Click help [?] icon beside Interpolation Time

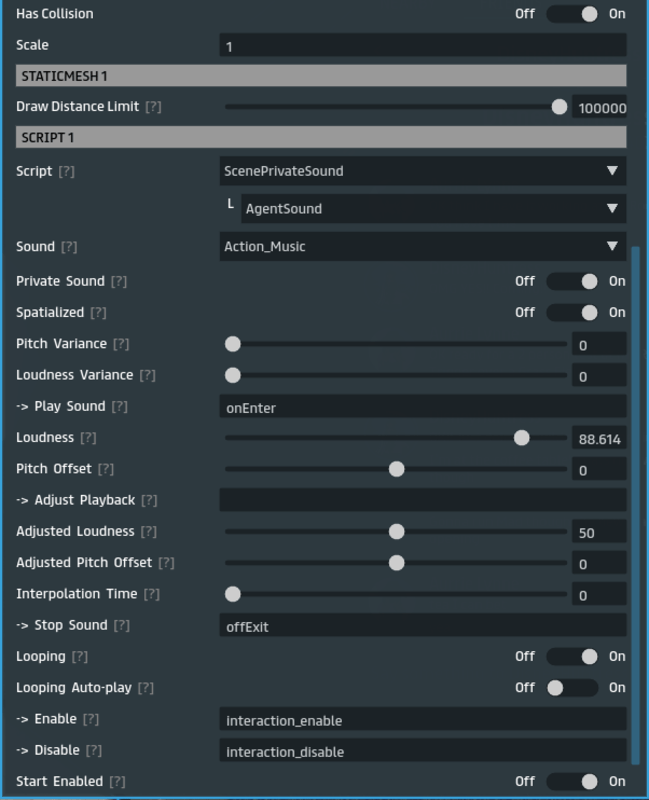[152, 594]
